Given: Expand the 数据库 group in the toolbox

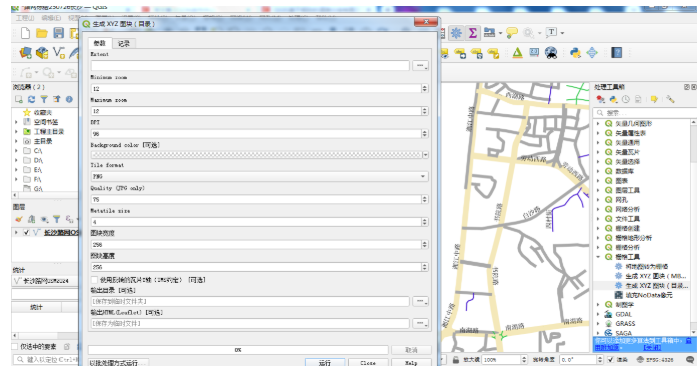Looking at the screenshot, I should [x=598, y=171].
